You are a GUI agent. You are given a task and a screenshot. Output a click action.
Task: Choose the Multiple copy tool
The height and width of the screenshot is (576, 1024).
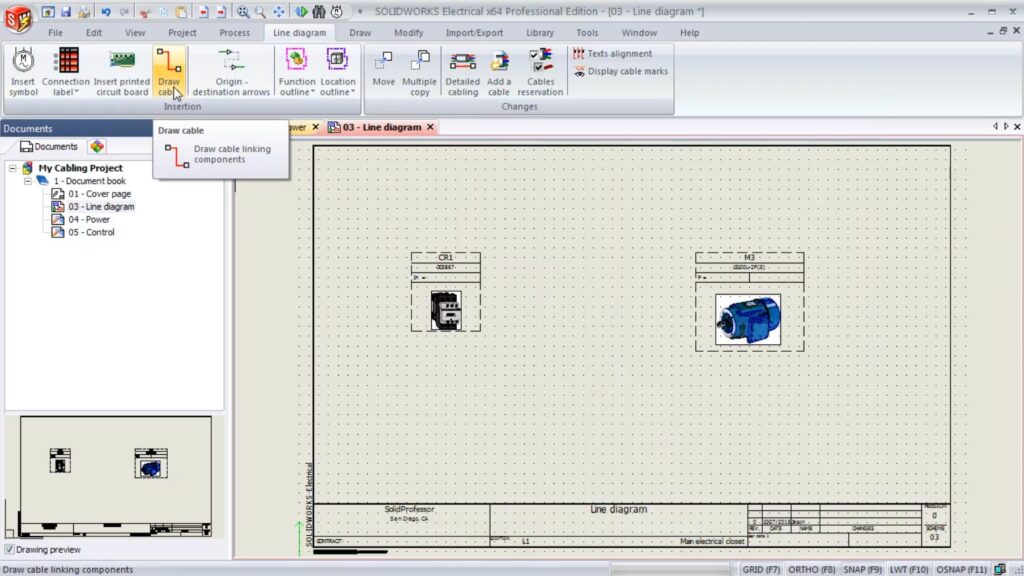[x=419, y=72]
